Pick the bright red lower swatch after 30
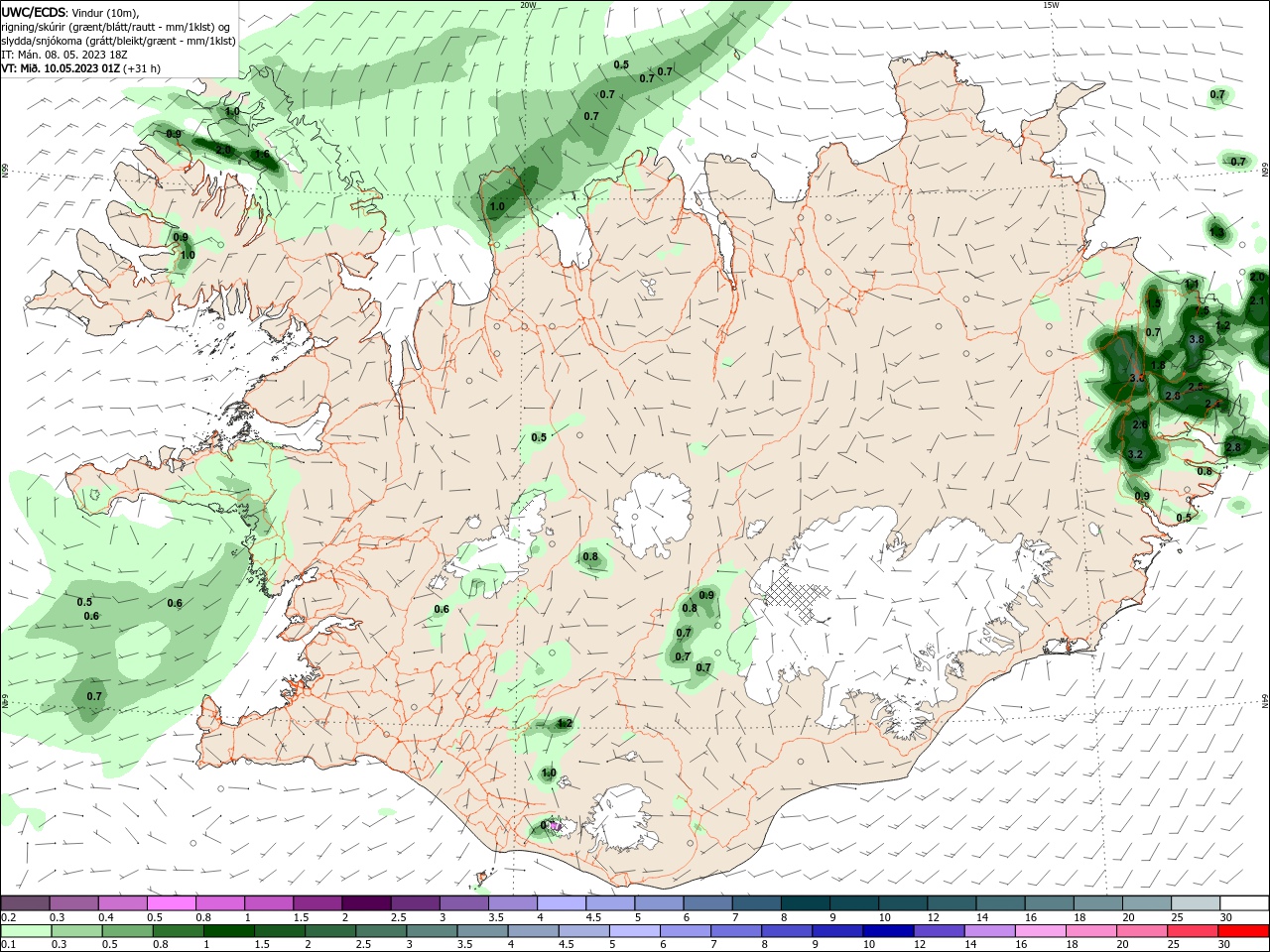The width and height of the screenshot is (1270, 952). pyautogui.click(x=1243, y=931)
